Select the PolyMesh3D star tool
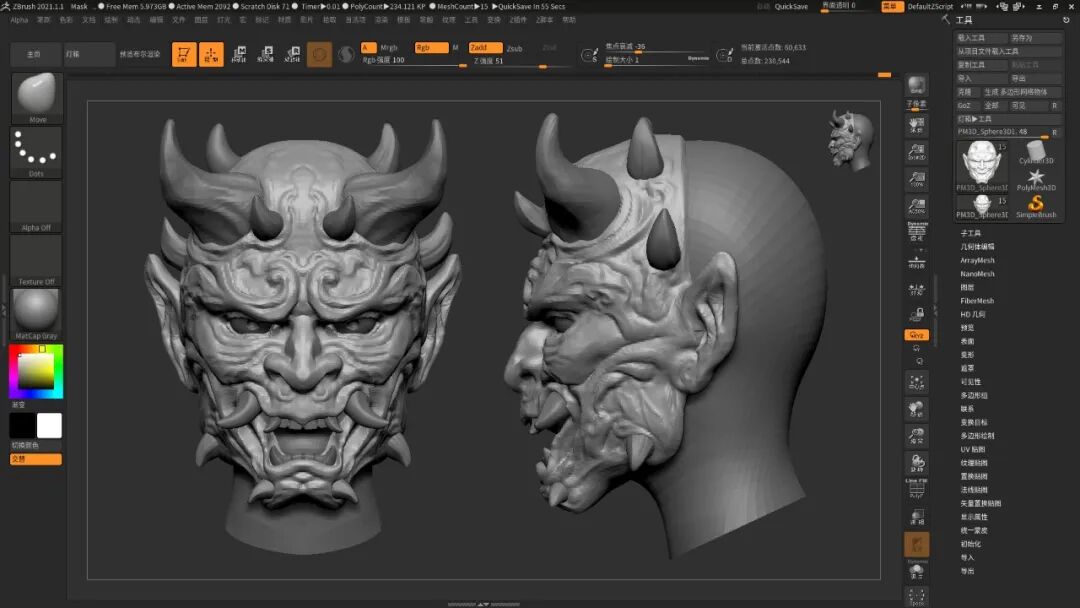Viewport: 1080px width, 608px height. click(x=1036, y=180)
